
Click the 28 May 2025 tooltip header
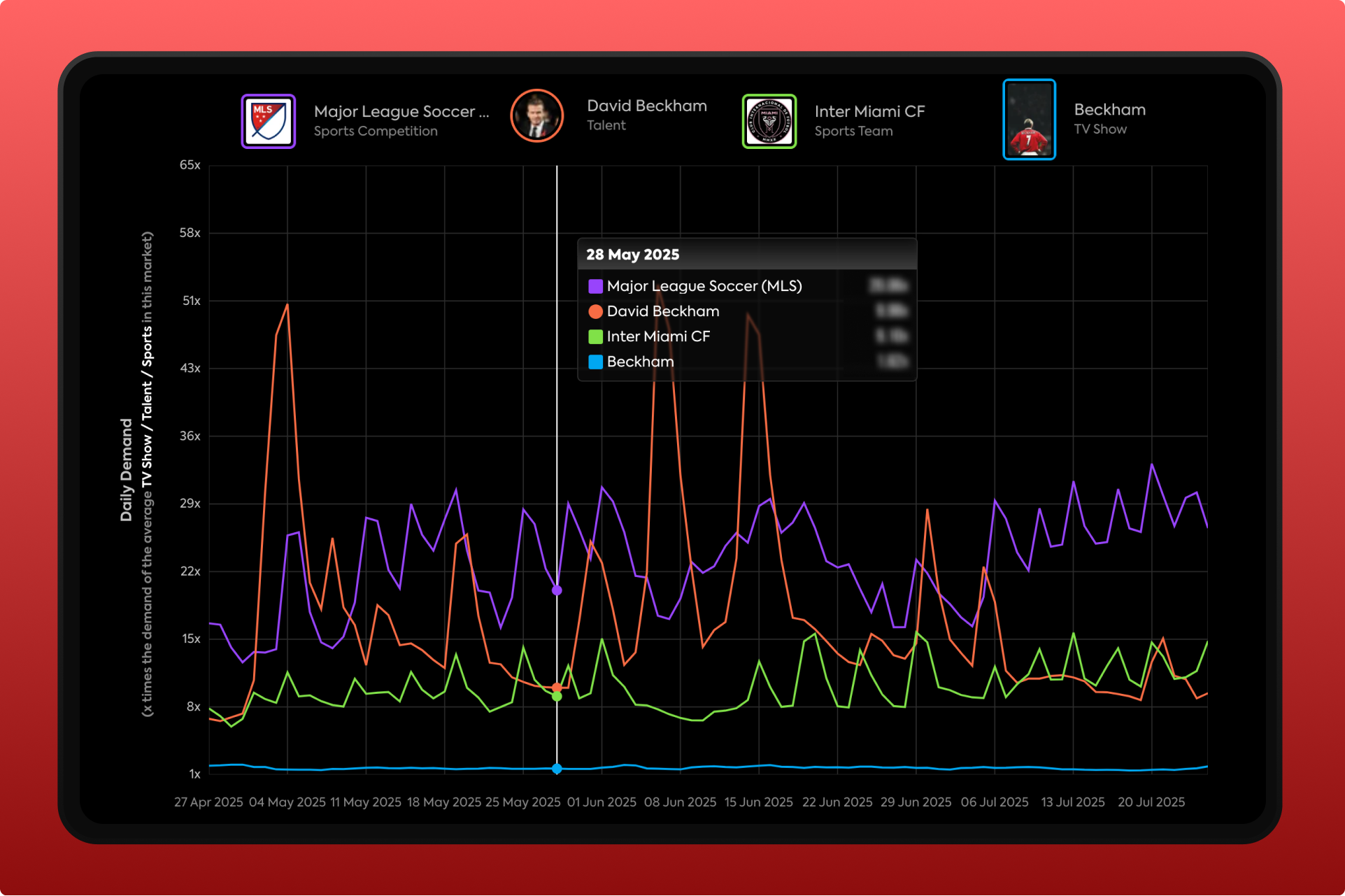point(632,255)
